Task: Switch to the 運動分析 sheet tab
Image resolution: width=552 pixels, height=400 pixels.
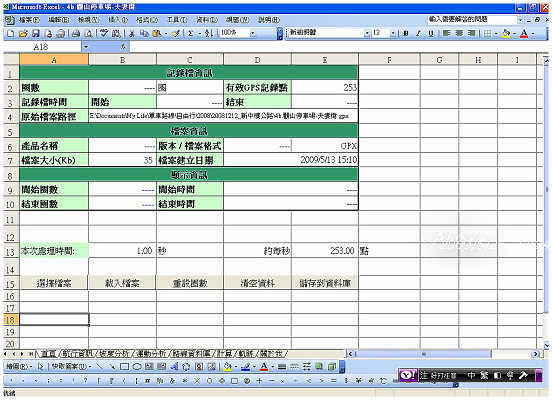Action: tap(152, 353)
